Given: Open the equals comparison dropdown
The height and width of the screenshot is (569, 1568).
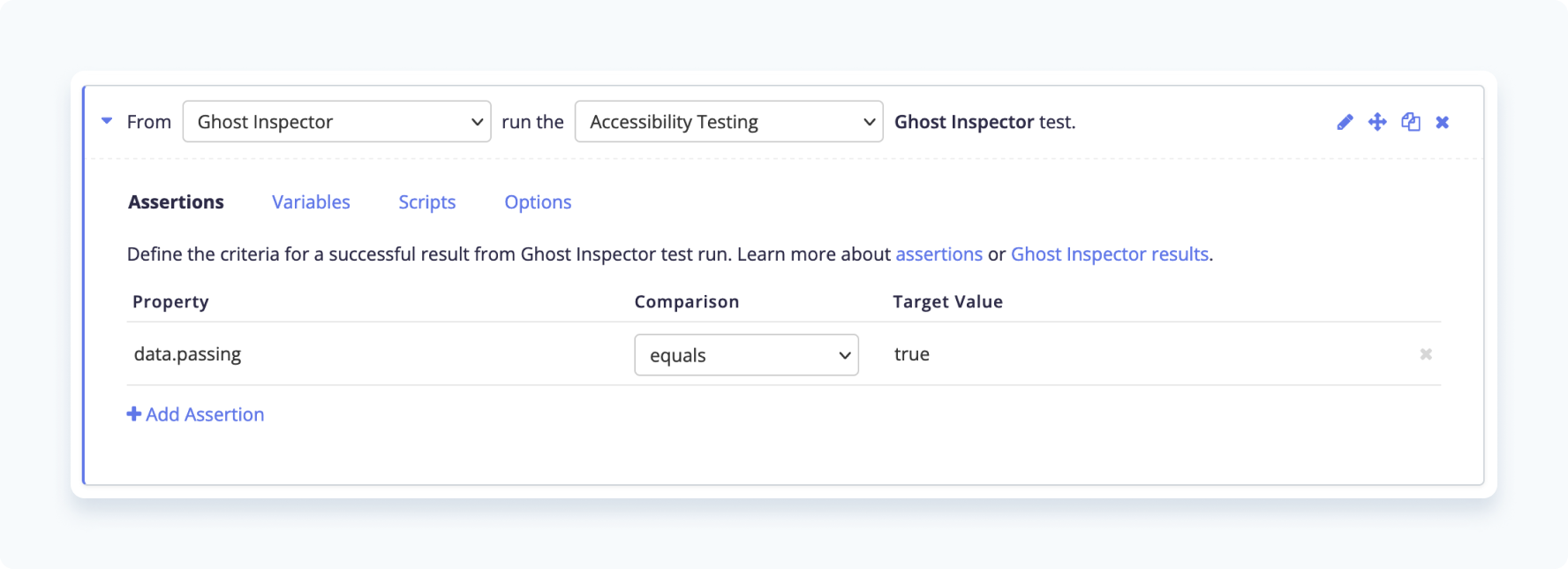Looking at the screenshot, I should 746,355.
